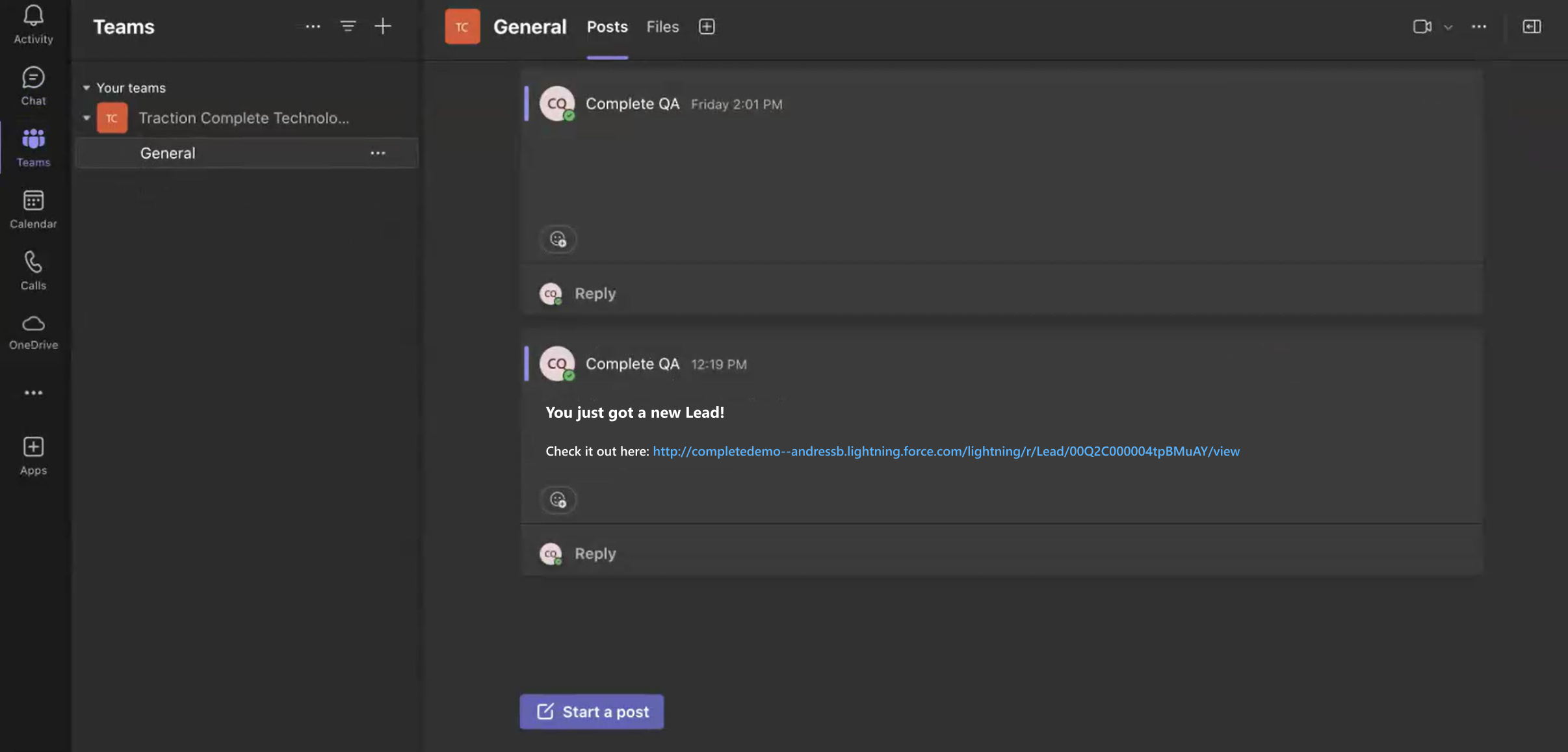Open Chat from the sidebar

33,86
